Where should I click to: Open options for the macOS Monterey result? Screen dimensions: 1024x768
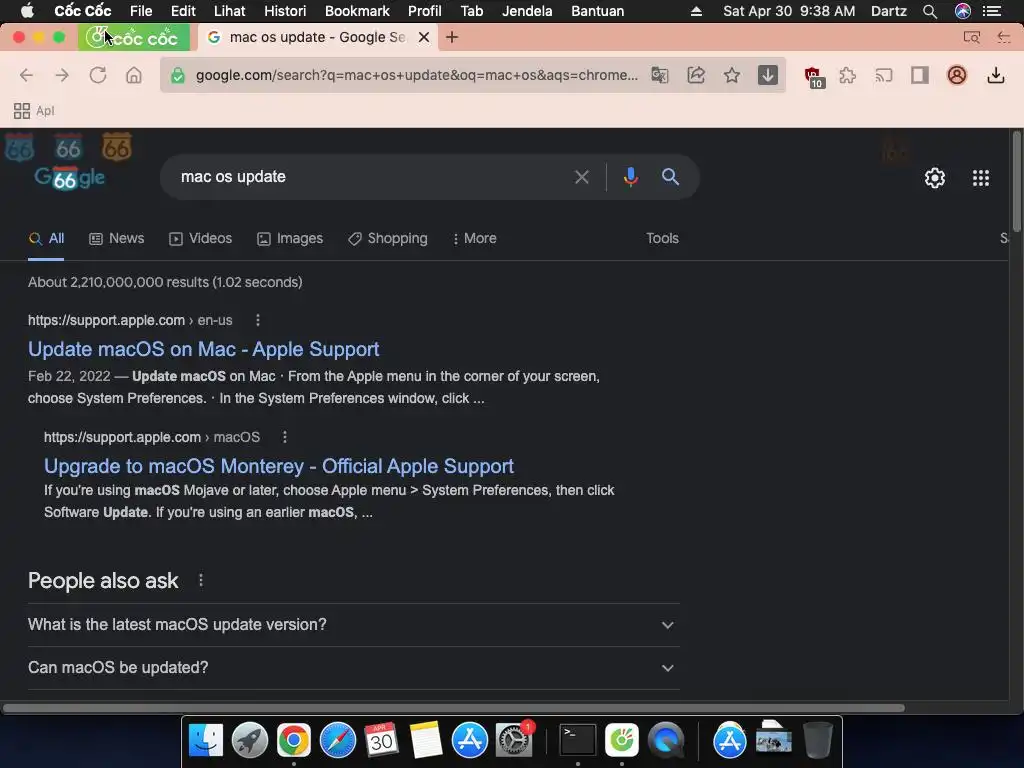click(285, 437)
